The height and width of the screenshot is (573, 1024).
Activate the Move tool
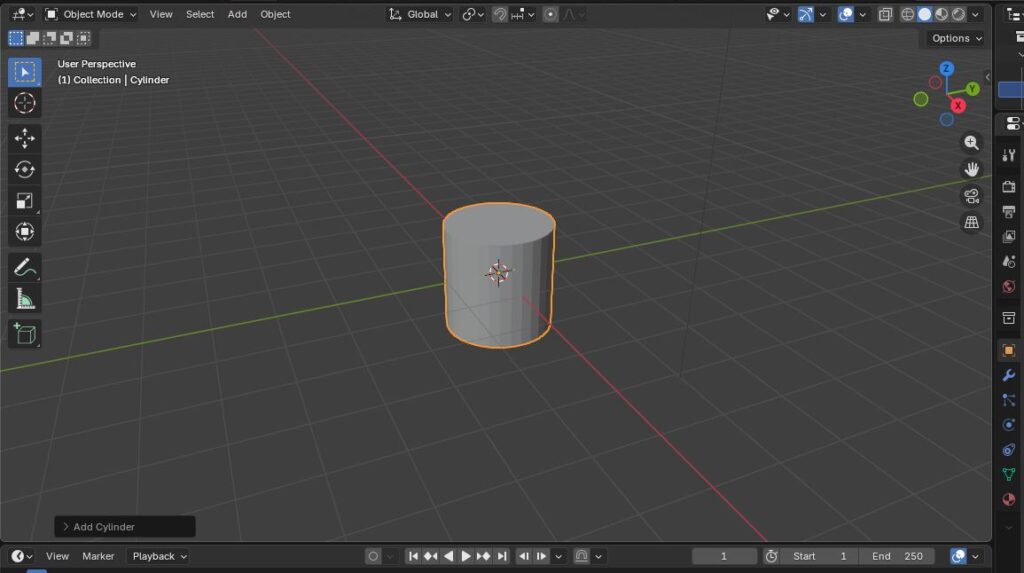pos(25,138)
